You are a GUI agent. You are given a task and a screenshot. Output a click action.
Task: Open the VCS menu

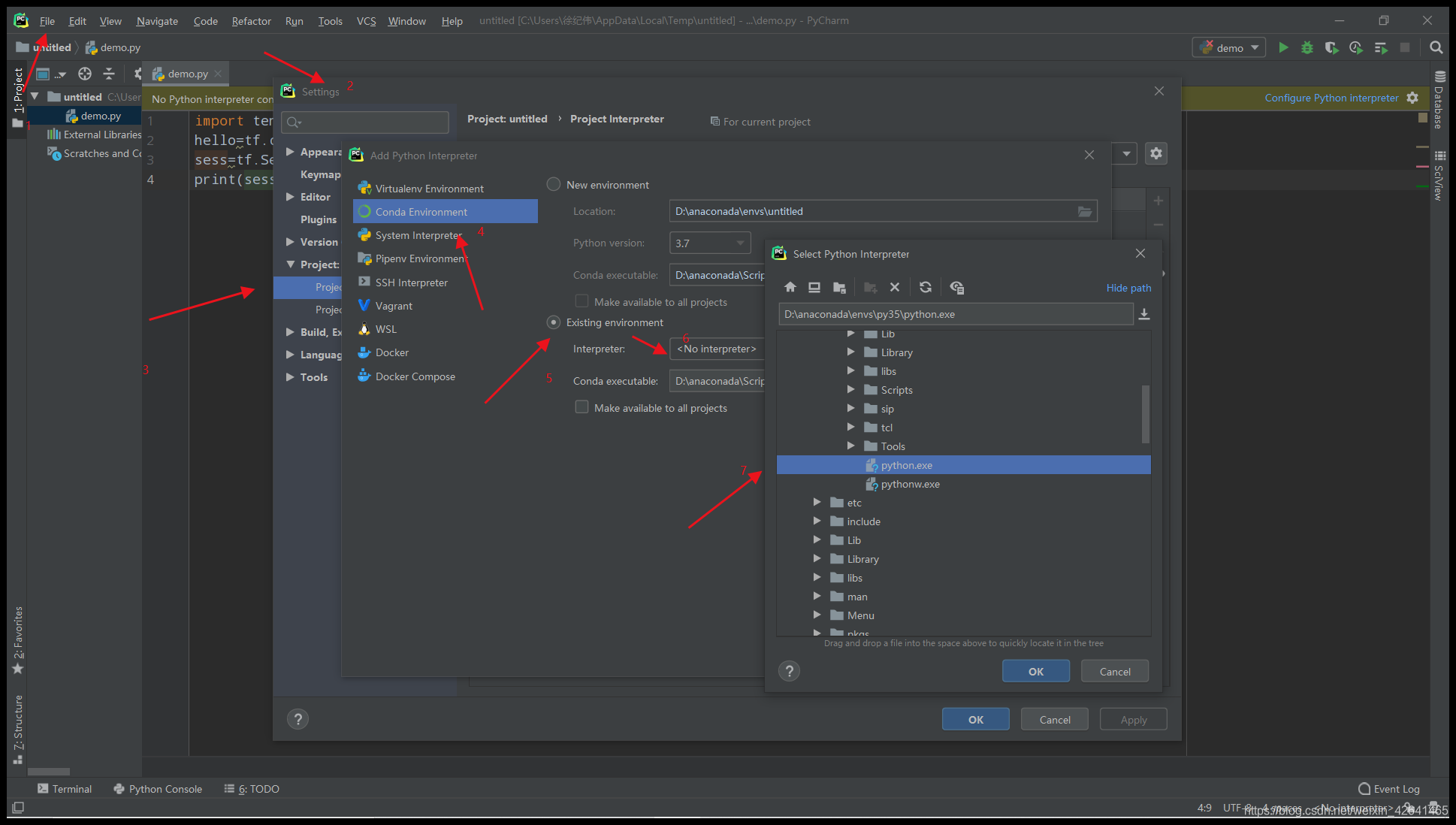tap(366, 21)
